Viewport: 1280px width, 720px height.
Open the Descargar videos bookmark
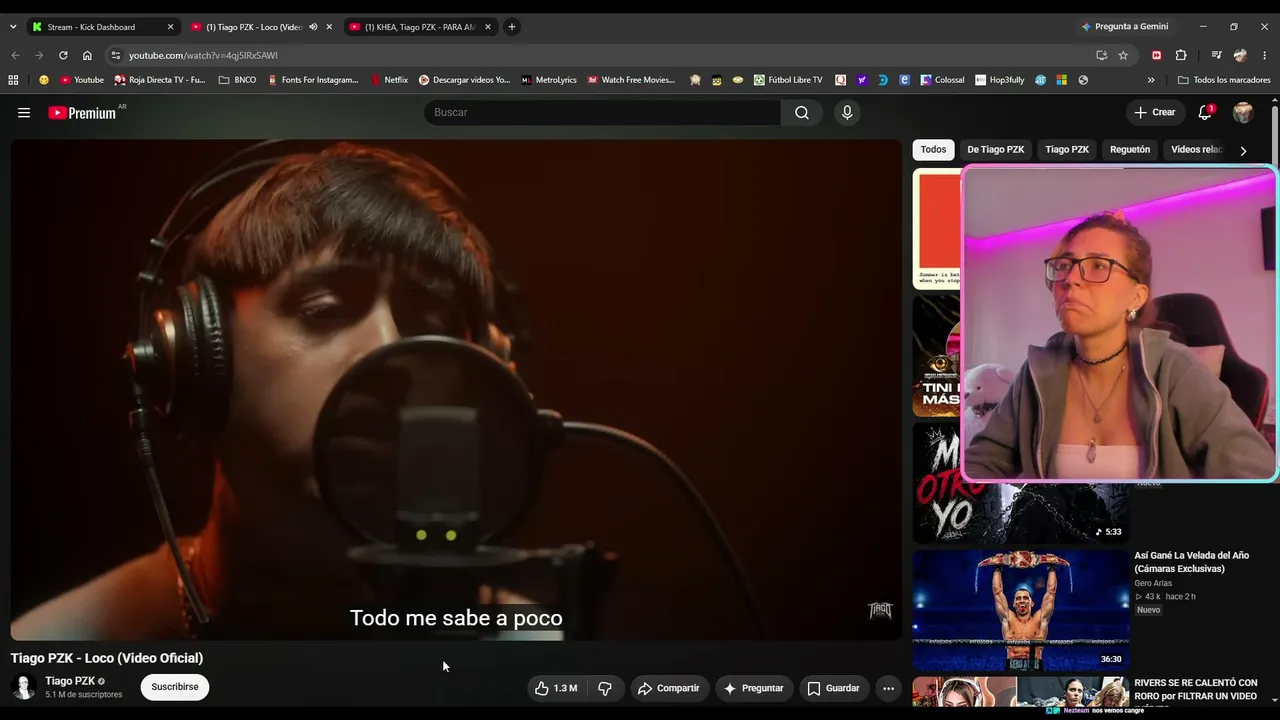coord(464,80)
